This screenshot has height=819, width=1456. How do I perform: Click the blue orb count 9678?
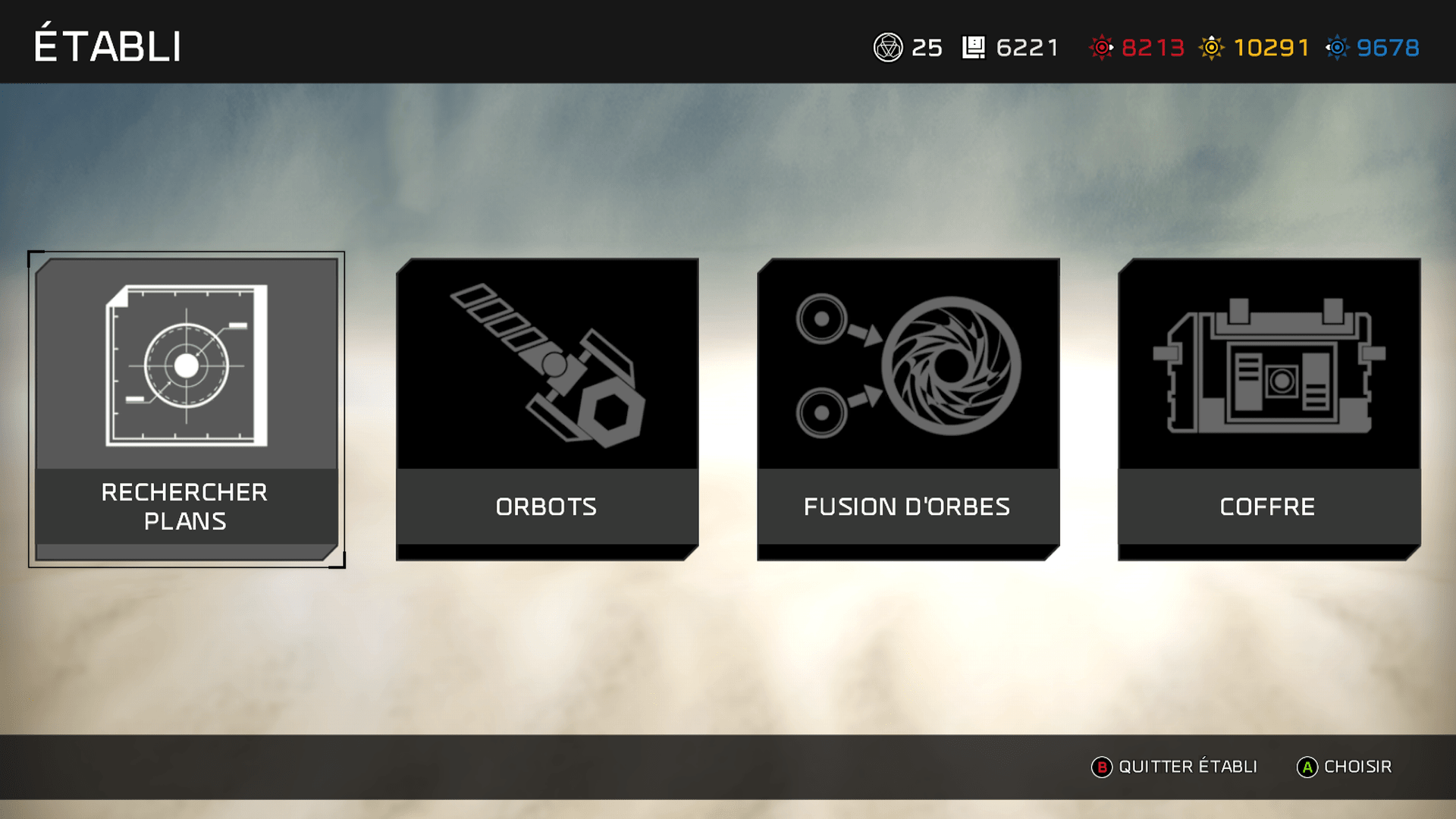(1388, 48)
